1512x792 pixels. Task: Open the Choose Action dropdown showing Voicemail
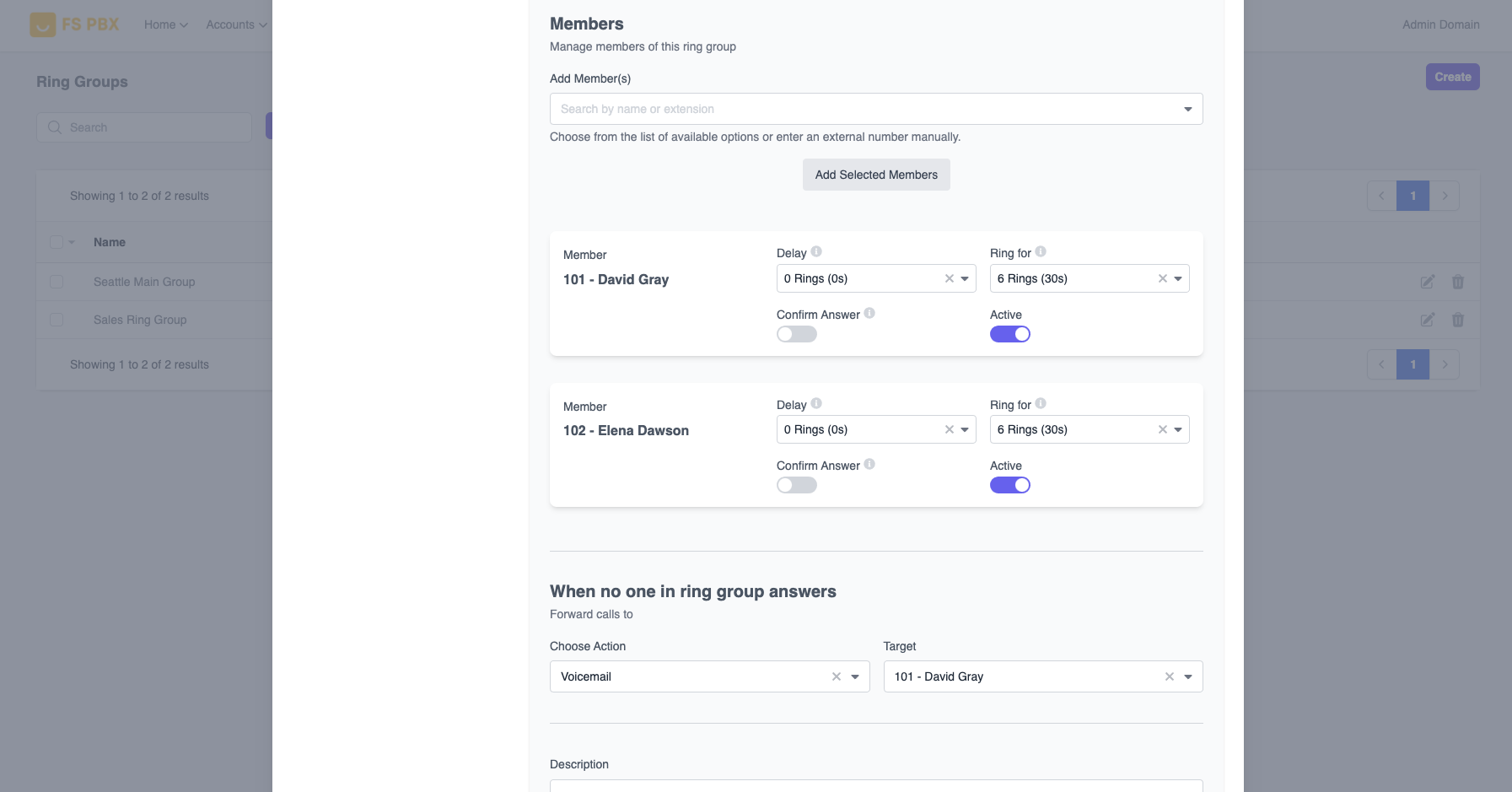point(854,676)
